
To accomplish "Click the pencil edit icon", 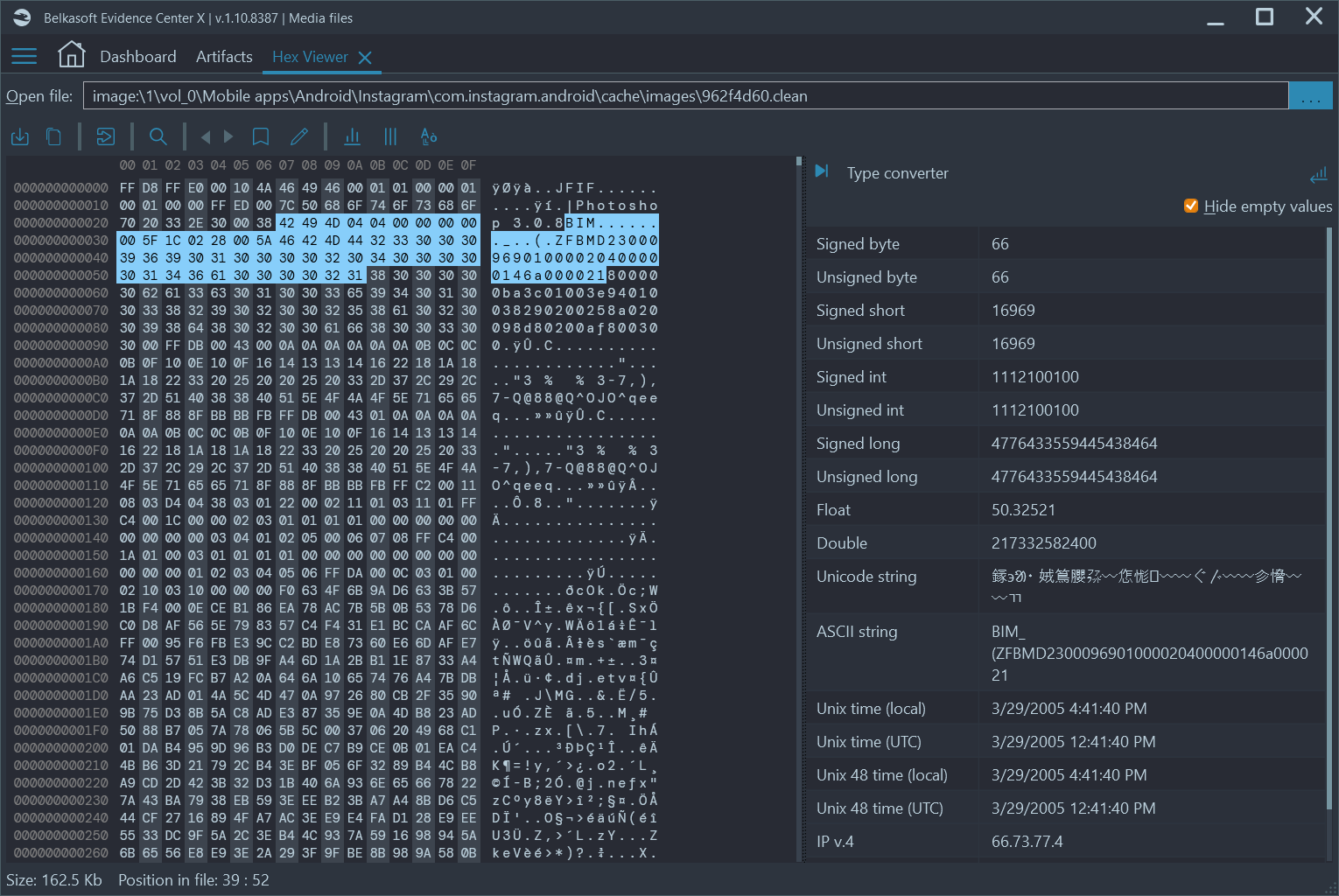I will click(299, 136).
